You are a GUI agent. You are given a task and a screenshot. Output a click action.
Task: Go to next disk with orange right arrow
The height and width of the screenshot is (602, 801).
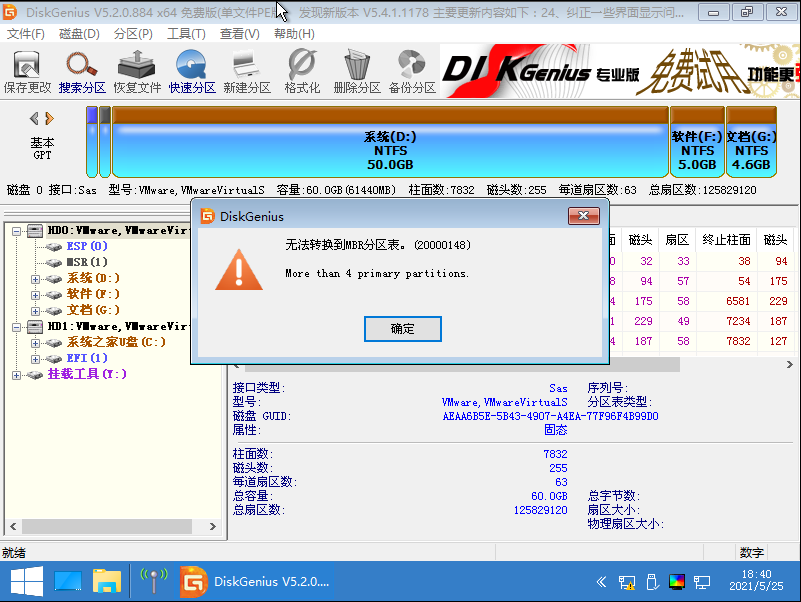49,119
